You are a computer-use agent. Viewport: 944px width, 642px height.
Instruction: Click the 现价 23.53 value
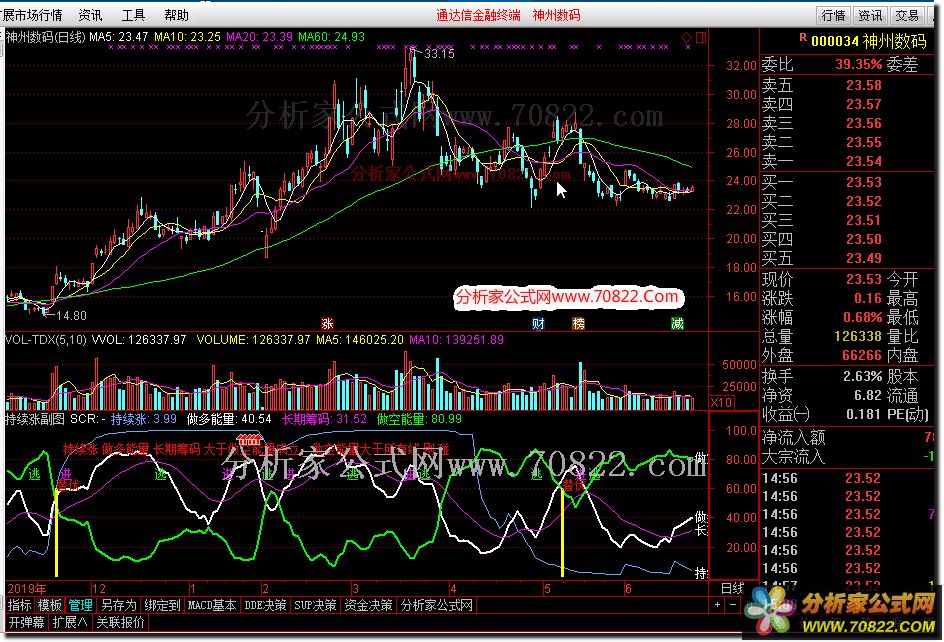click(863, 279)
